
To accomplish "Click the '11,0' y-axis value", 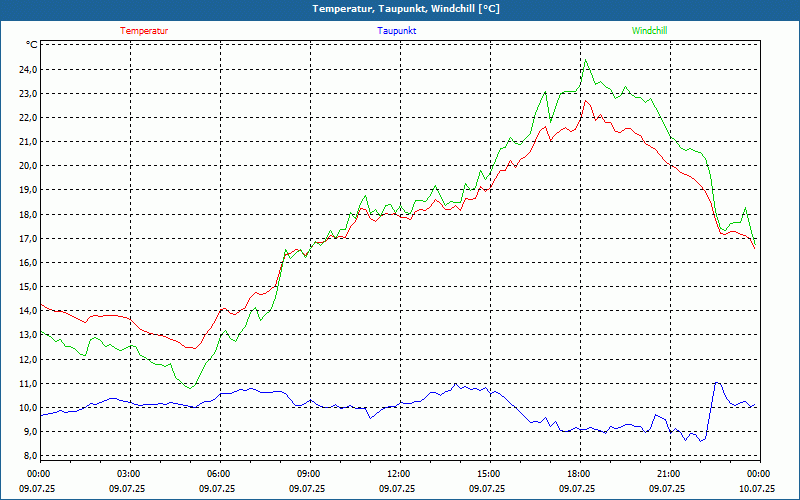I will pyautogui.click(x=28, y=383).
